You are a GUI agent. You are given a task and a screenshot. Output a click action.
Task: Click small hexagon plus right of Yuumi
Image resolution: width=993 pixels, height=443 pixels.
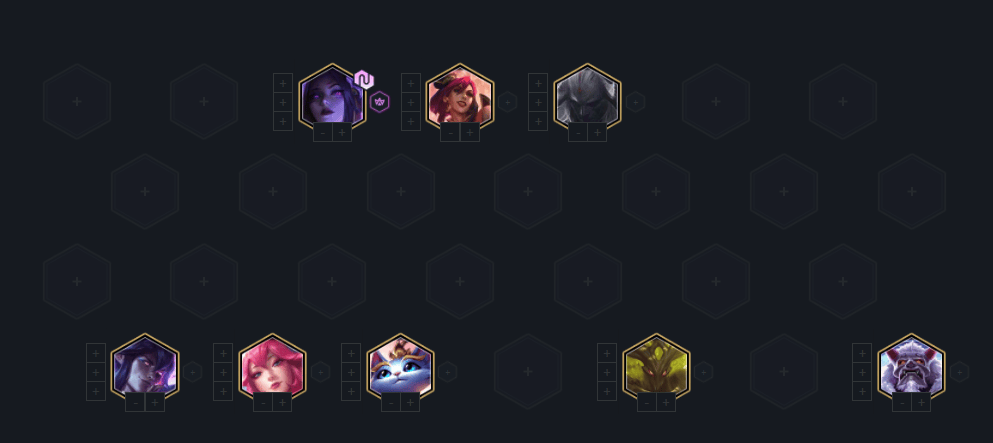(x=447, y=372)
